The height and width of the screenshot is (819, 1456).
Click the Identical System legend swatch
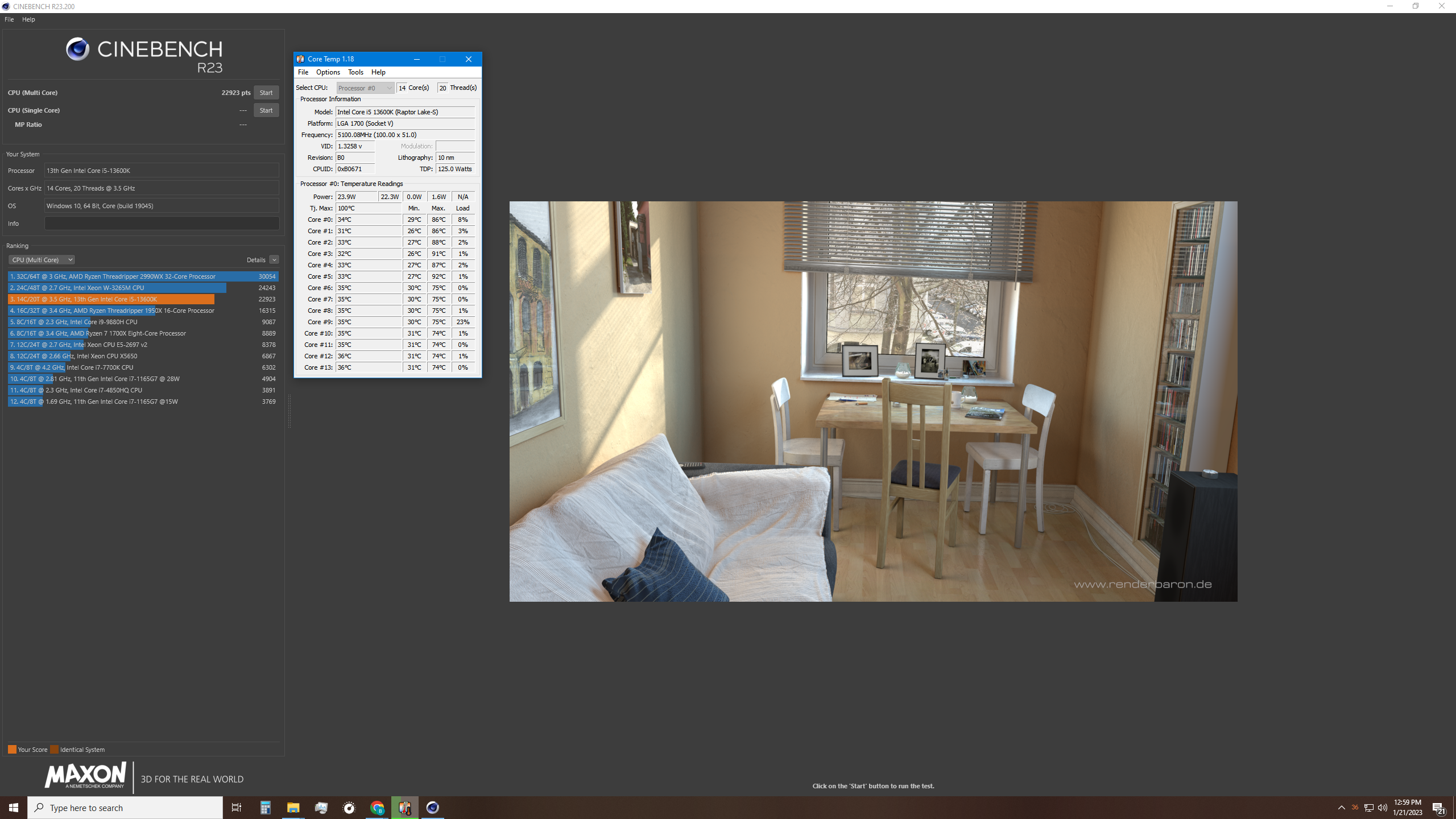pos(54,750)
